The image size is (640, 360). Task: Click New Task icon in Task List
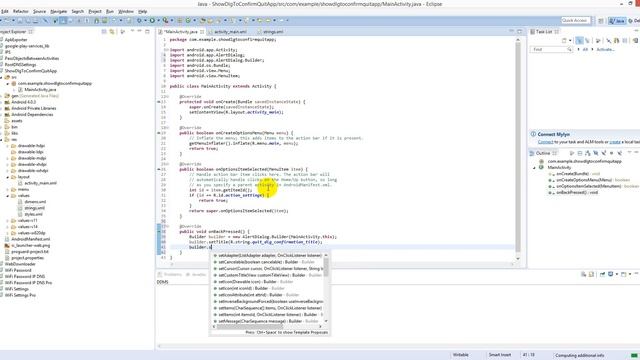coord(564,40)
